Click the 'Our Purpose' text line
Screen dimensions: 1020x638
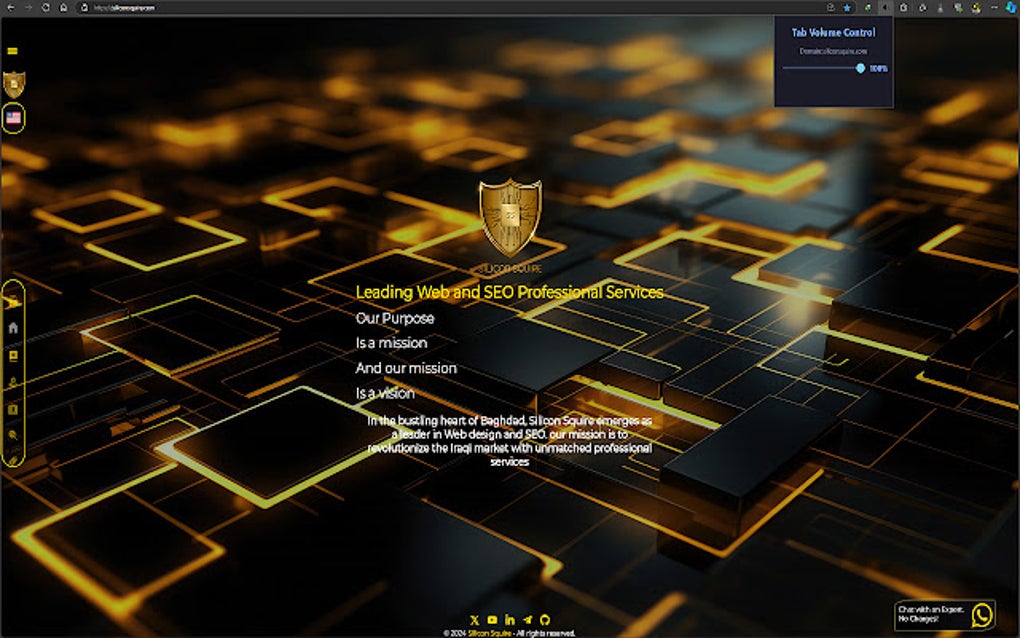pyautogui.click(x=395, y=318)
